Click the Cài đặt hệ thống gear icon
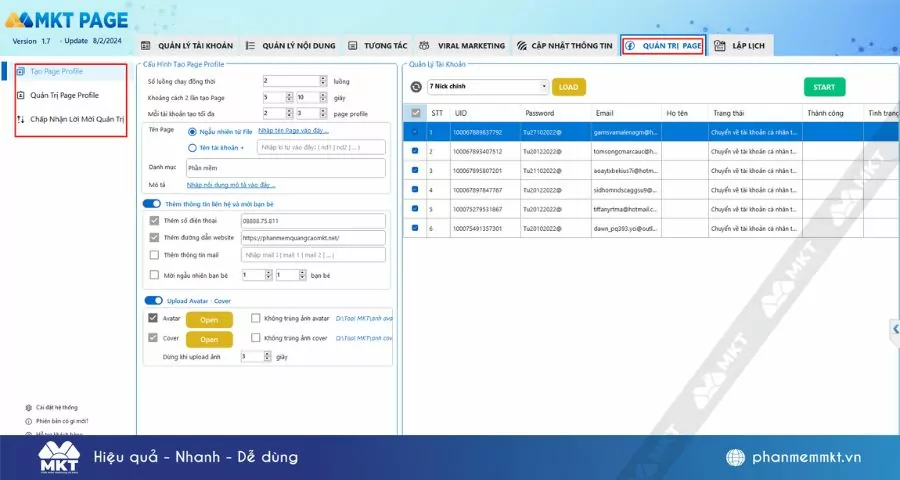This screenshot has height=480, width=900. pyautogui.click(x=29, y=408)
